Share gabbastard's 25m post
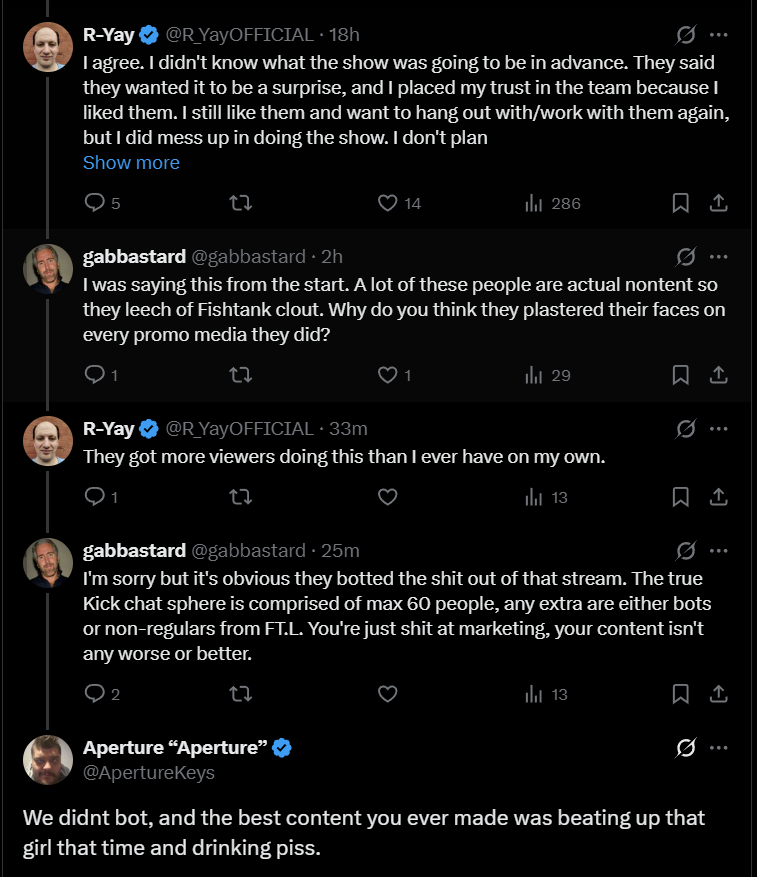This screenshot has width=757, height=877. [x=717, y=694]
